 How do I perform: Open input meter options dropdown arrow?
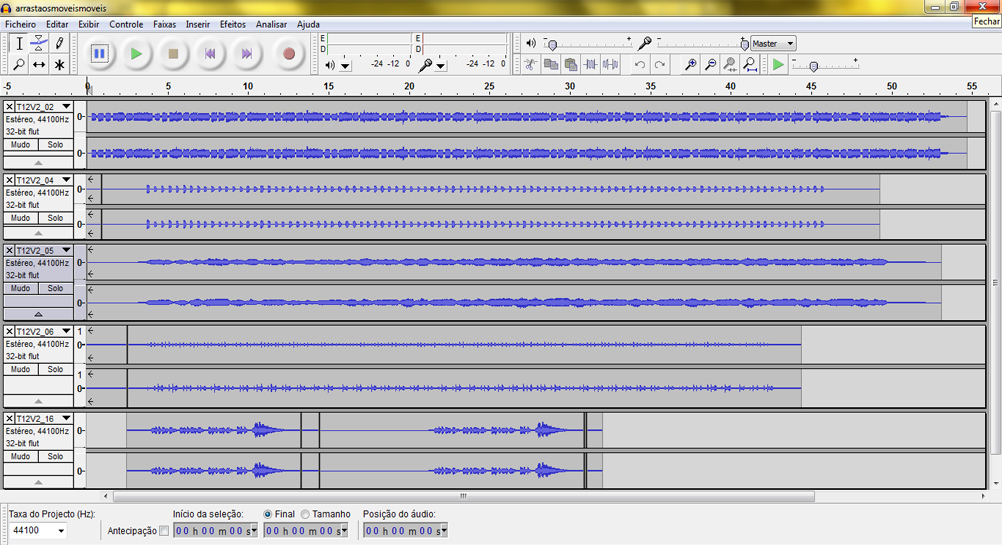(x=440, y=65)
